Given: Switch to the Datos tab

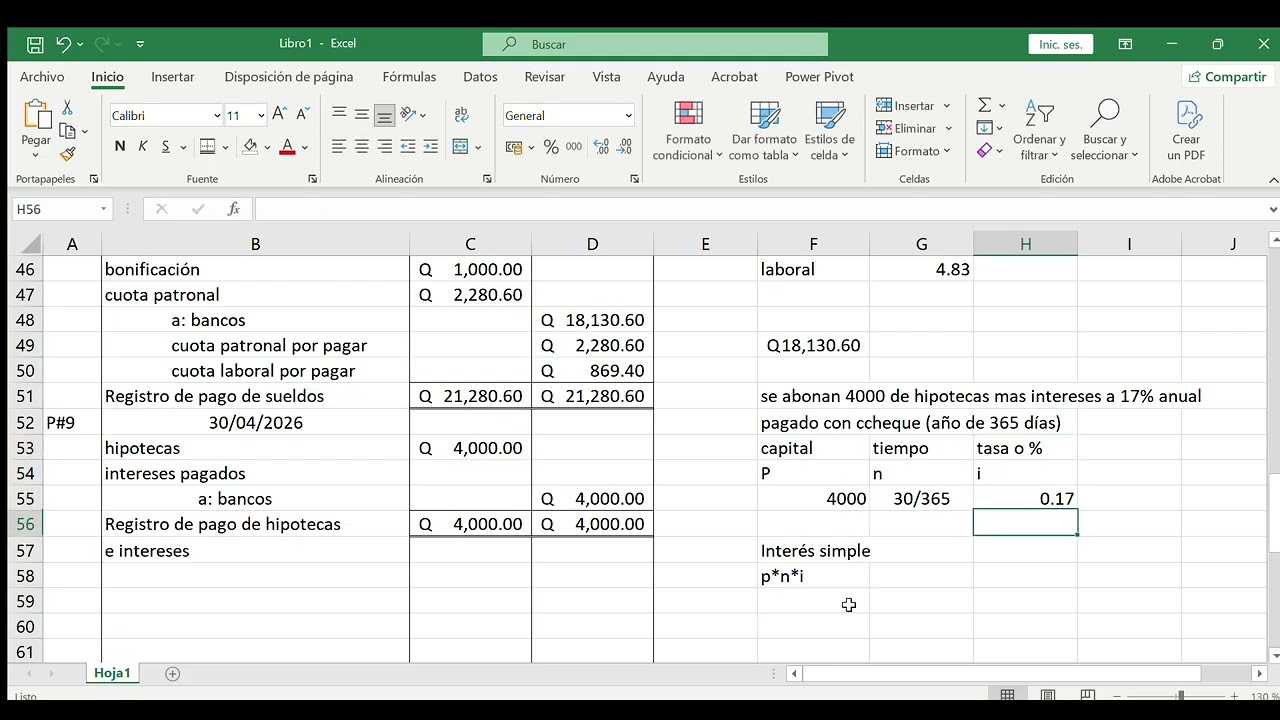Looking at the screenshot, I should pos(480,77).
